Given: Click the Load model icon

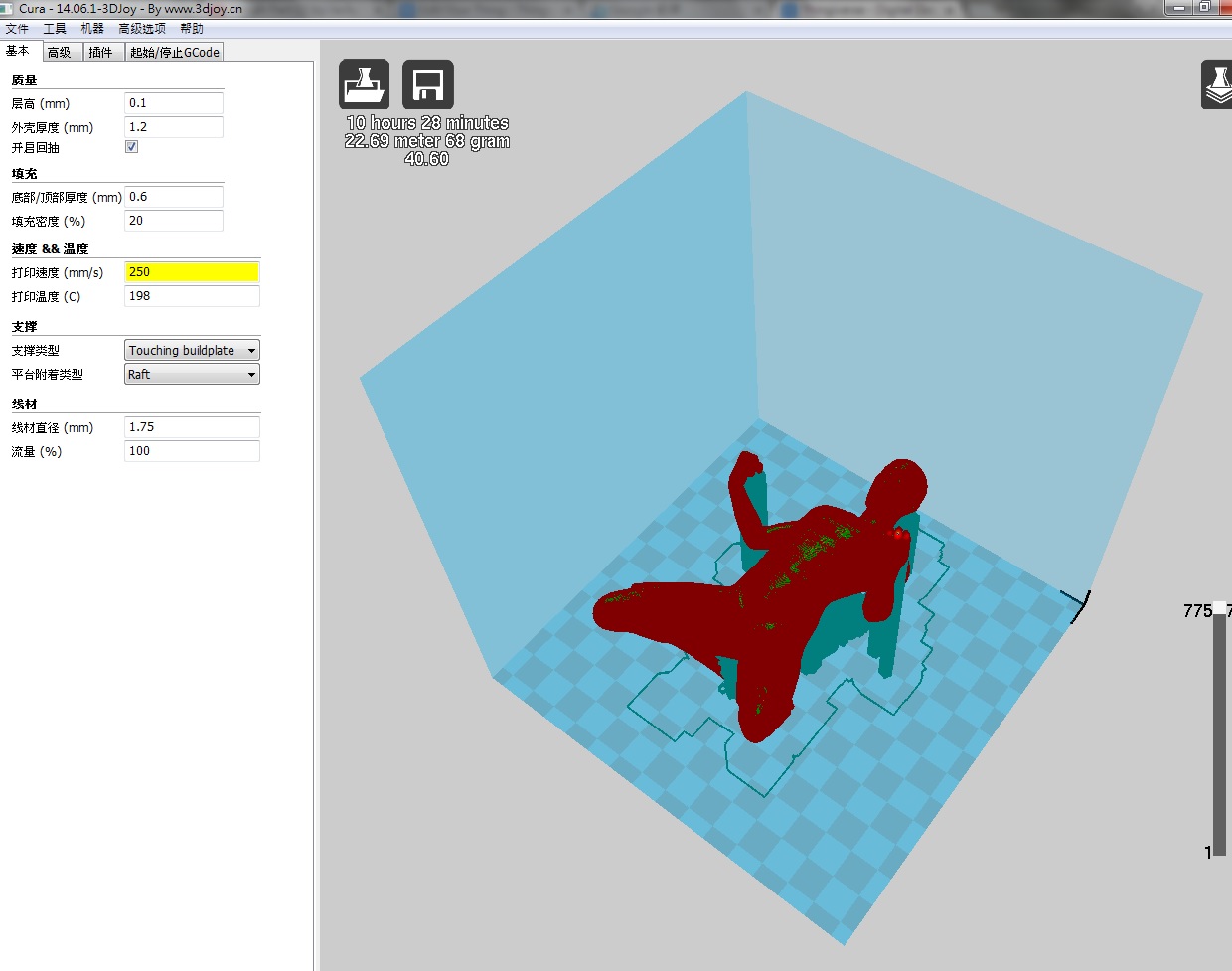Looking at the screenshot, I should tap(364, 84).
